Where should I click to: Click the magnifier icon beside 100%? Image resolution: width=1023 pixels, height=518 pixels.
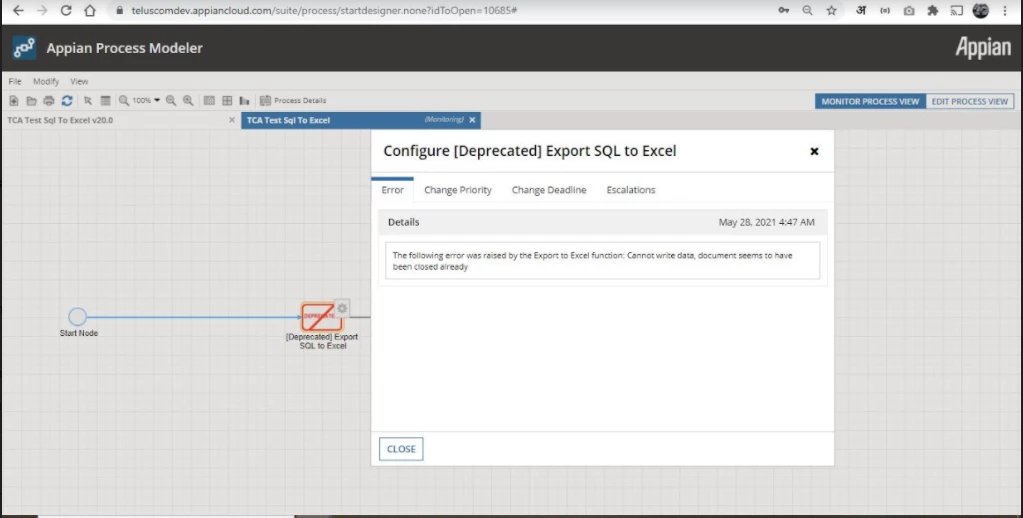coord(124,100)
